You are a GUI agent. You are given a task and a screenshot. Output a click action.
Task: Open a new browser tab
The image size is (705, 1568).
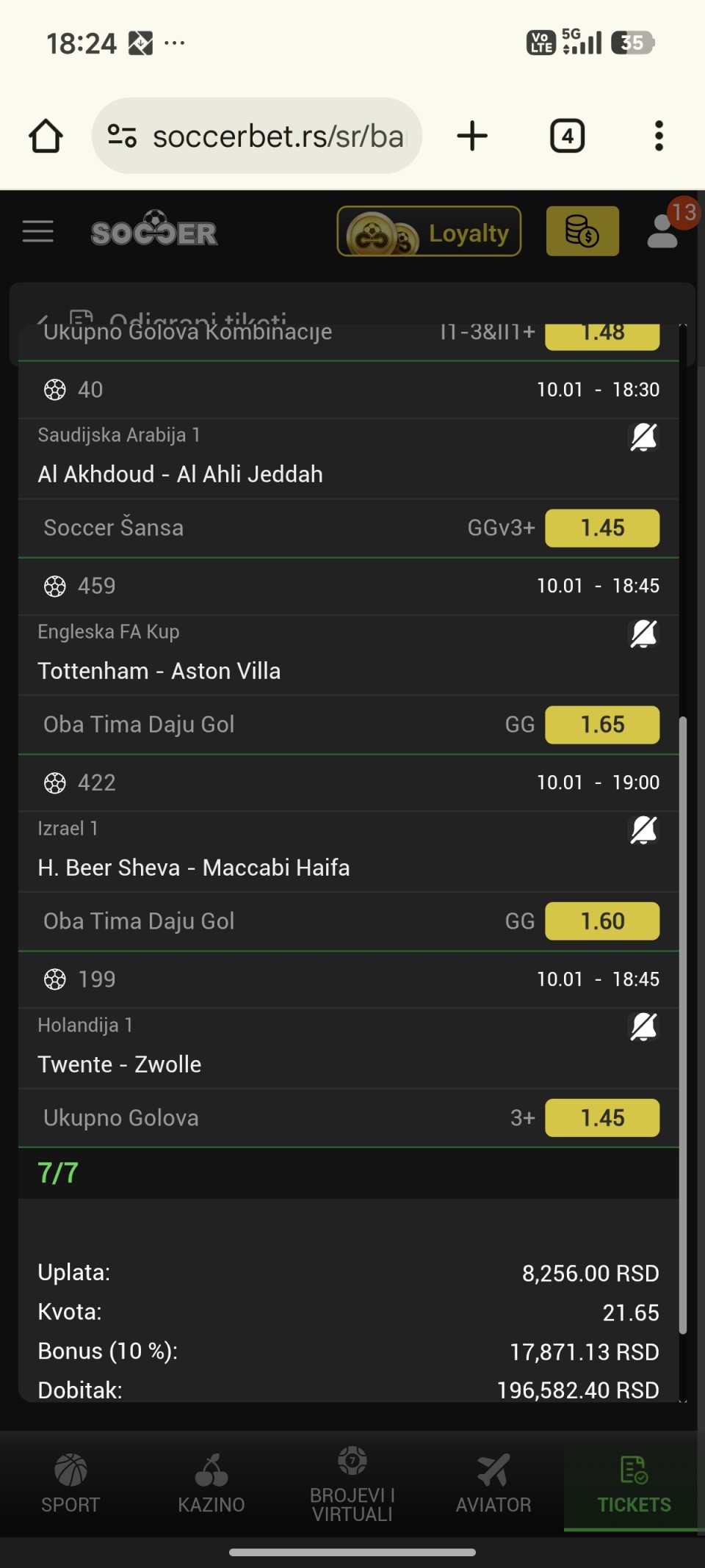click(x=472, y=136)
